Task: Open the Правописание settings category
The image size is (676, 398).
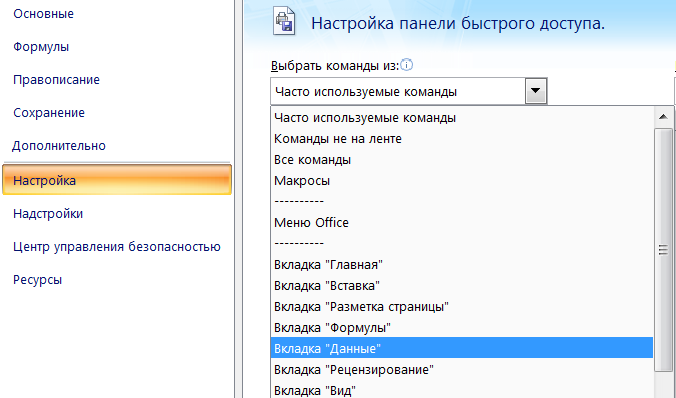Action: (56, 80)
